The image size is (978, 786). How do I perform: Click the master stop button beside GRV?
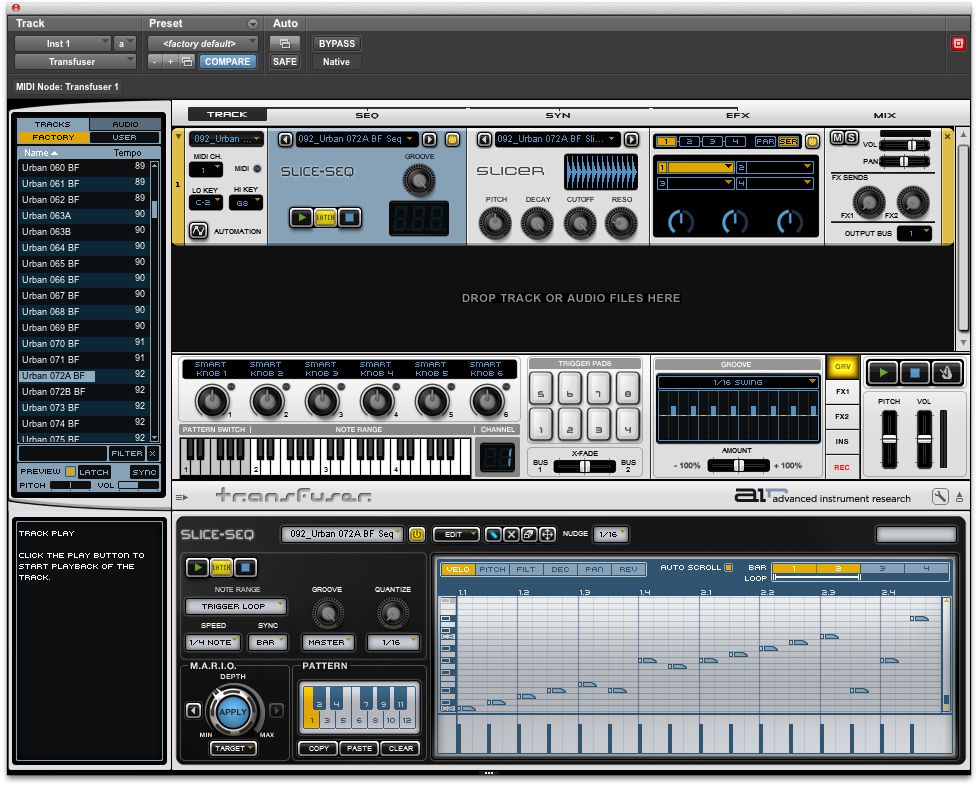point(914,372)
